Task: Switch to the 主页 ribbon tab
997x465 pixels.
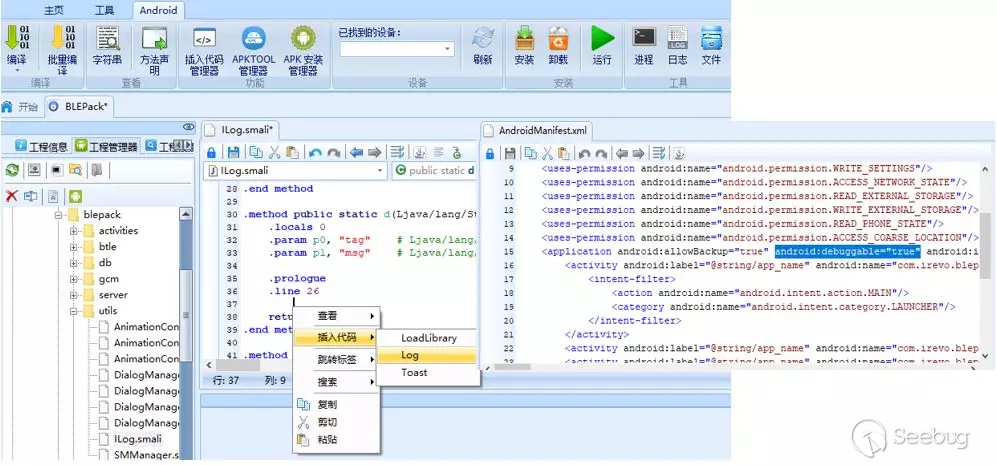Action: [x=55, y=10]
